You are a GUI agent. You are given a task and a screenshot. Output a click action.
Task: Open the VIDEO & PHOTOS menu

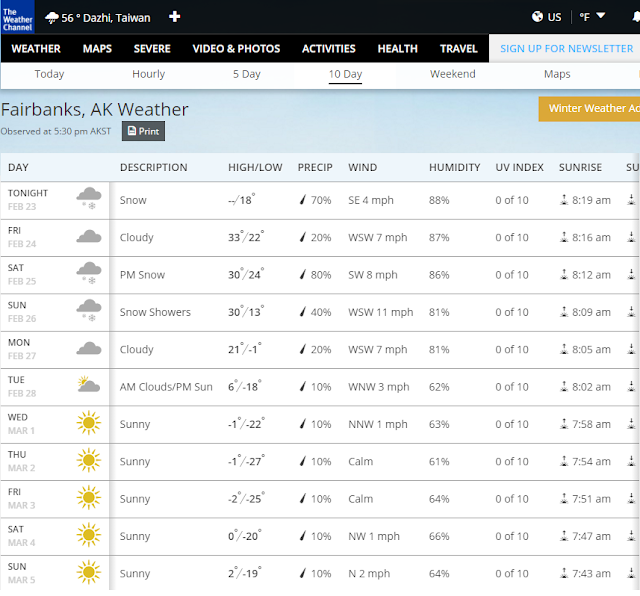pyautogui.click(x=236, y=49)
